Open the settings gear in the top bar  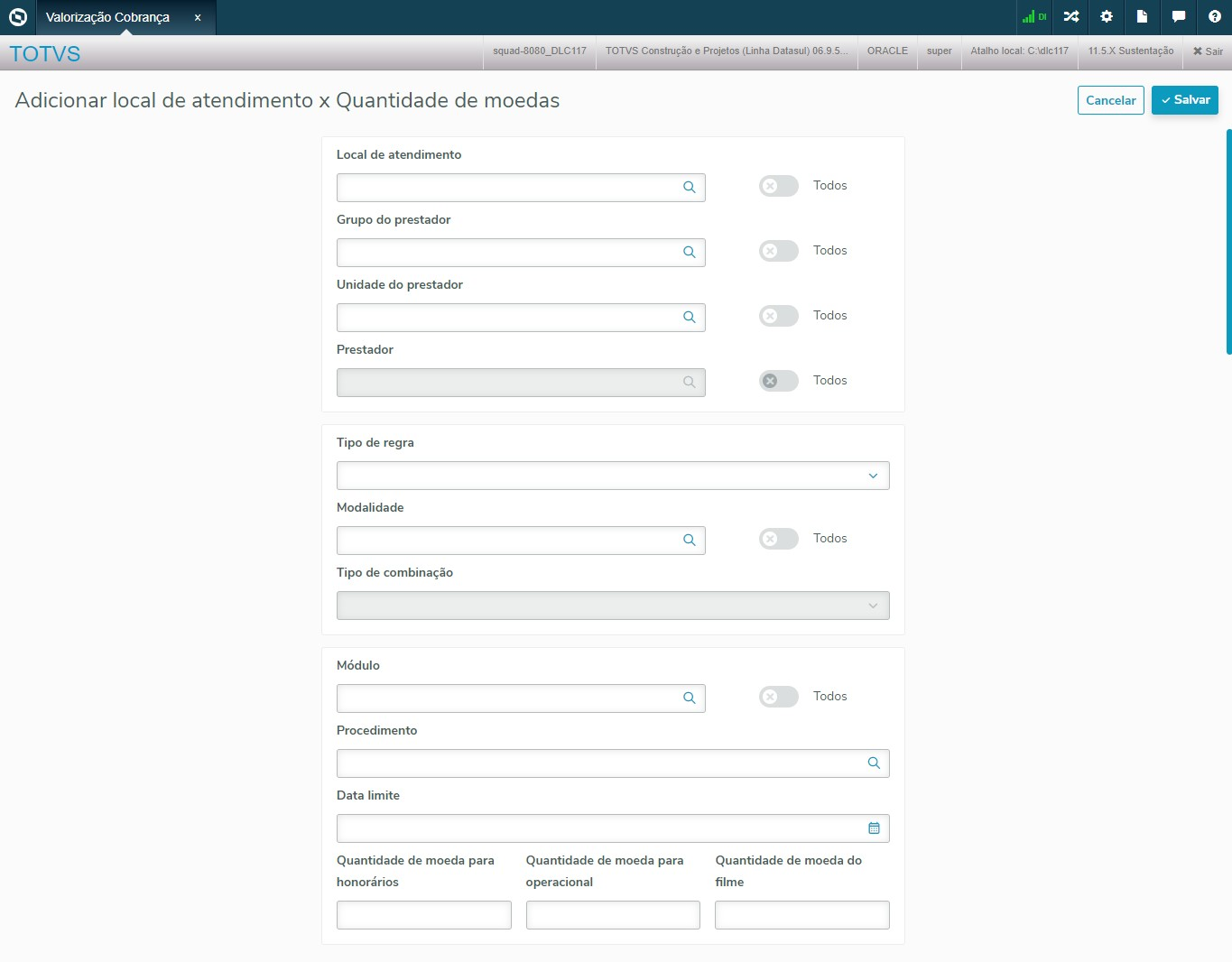(x=1107, y=17)
